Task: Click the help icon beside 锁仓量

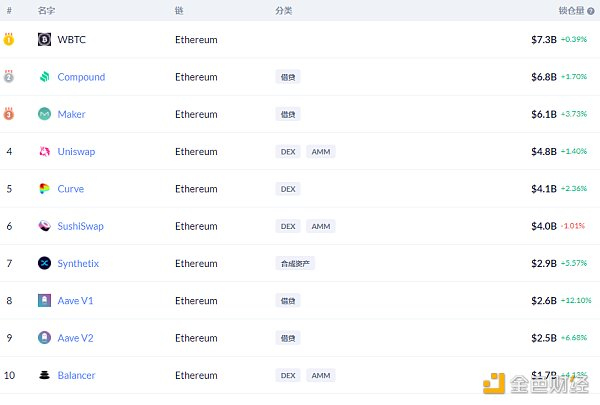Action: 591,10
